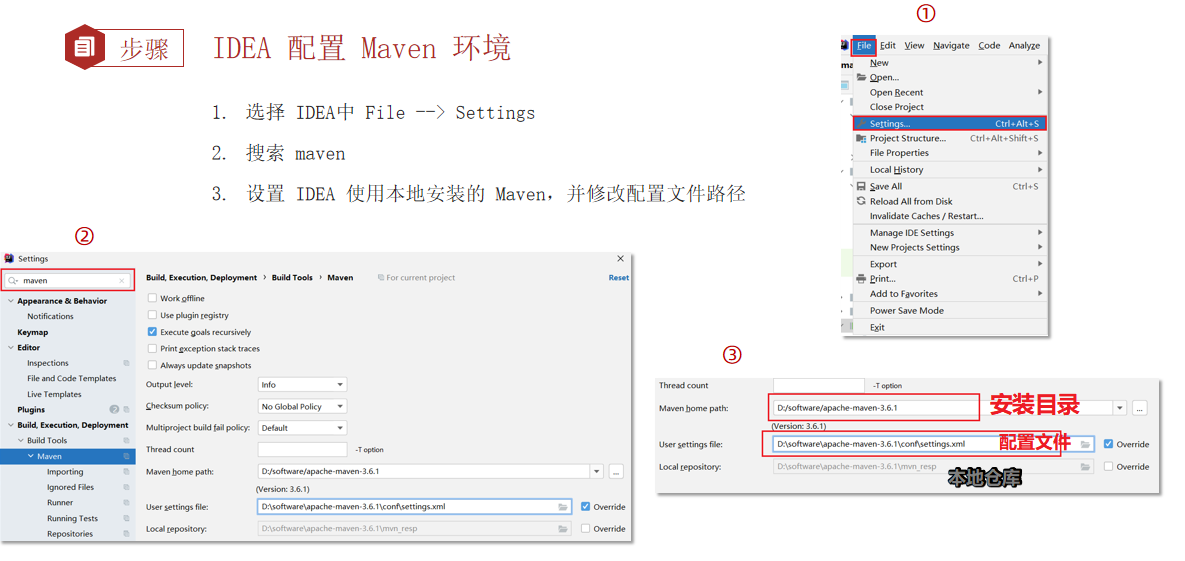Open the Analyze menu

point(1024,45)
